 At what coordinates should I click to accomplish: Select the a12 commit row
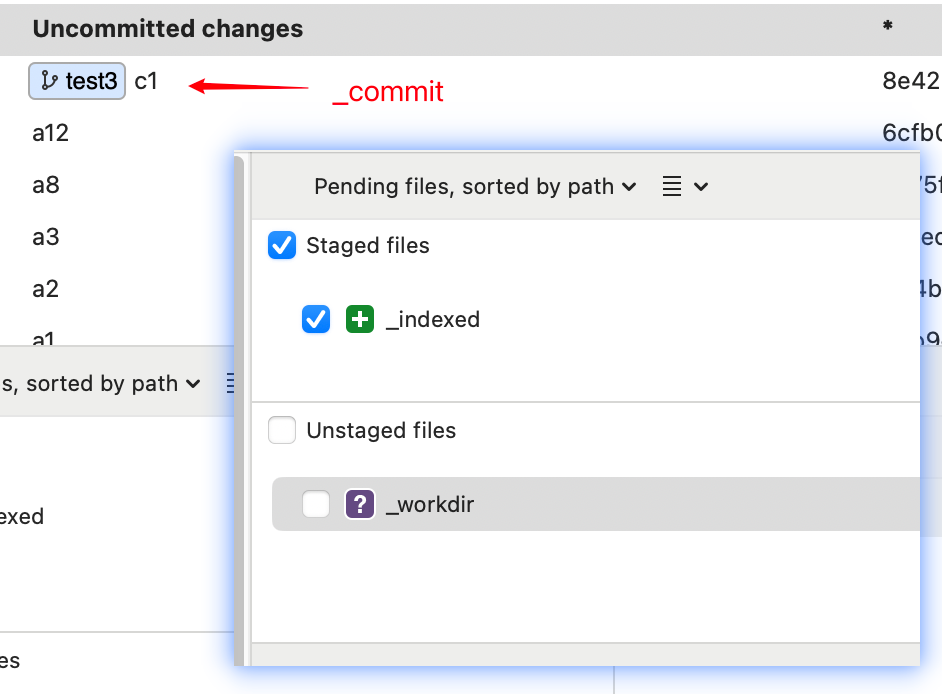click(50, 133)
